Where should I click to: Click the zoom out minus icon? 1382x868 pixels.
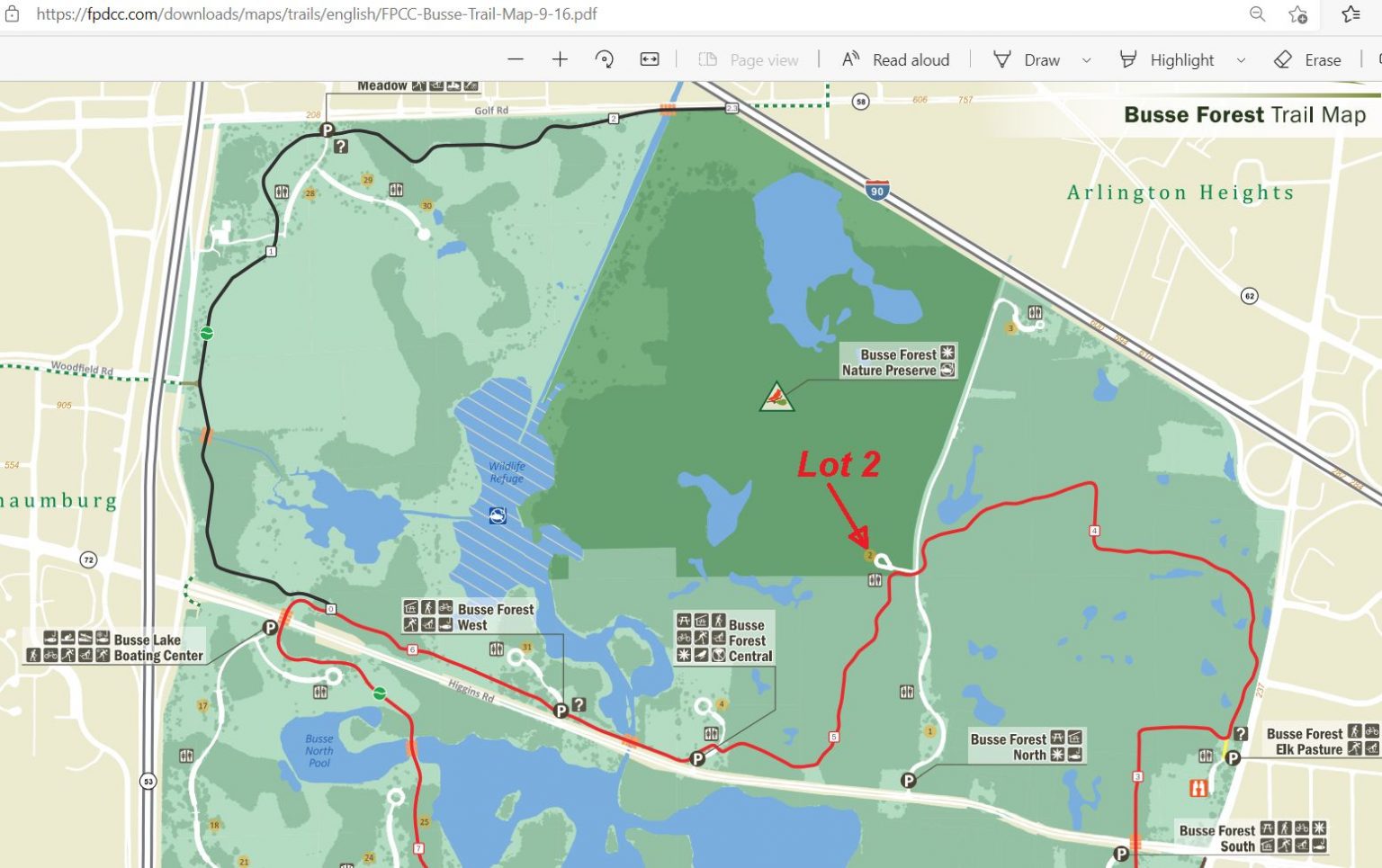(x=516, y=59)
